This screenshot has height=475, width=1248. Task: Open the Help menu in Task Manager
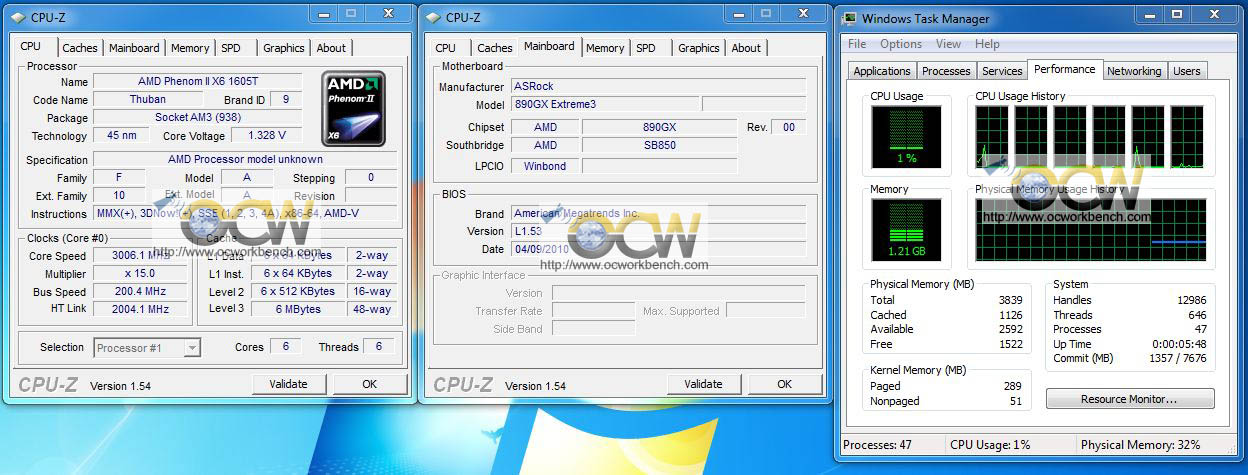click(987, 44)
